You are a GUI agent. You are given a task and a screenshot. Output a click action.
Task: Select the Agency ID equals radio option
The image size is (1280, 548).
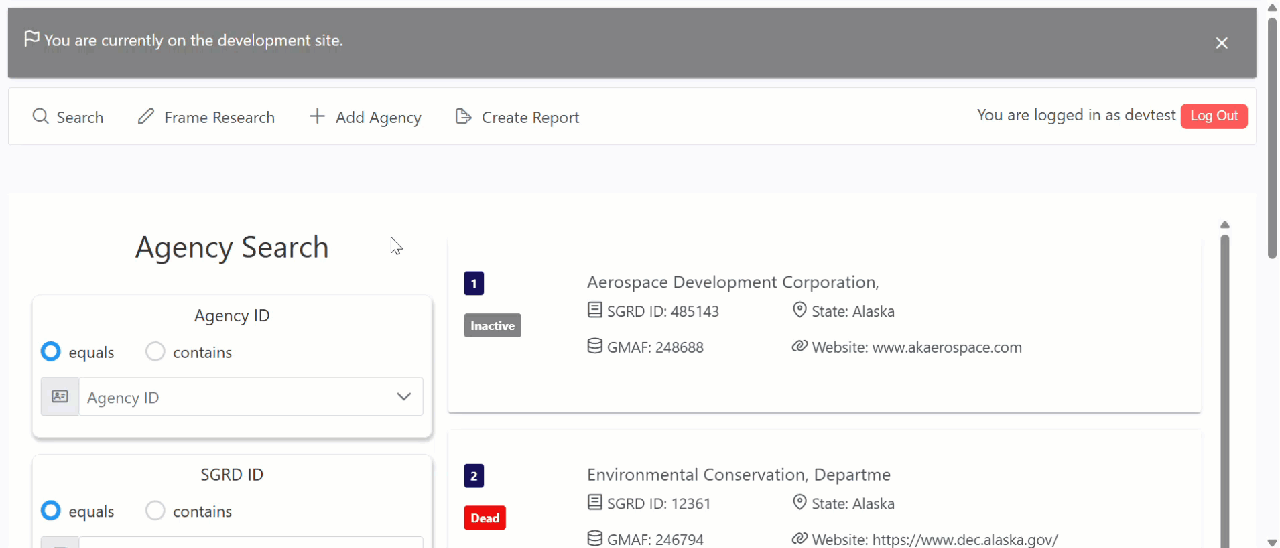pos(50,352)
